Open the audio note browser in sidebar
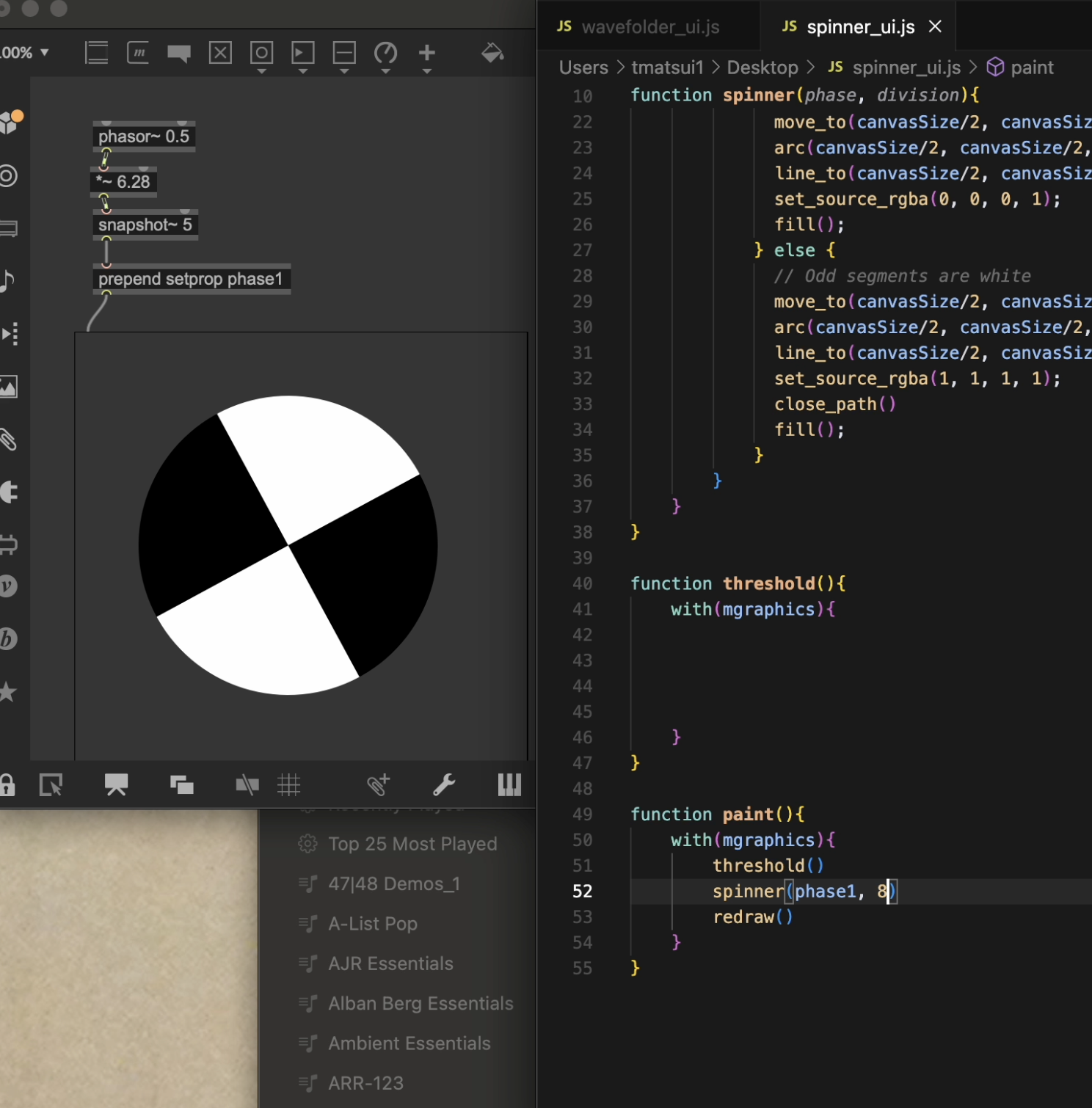Screen dimensions: 1092x1108 pyautogui.click(x=8, y=280)
